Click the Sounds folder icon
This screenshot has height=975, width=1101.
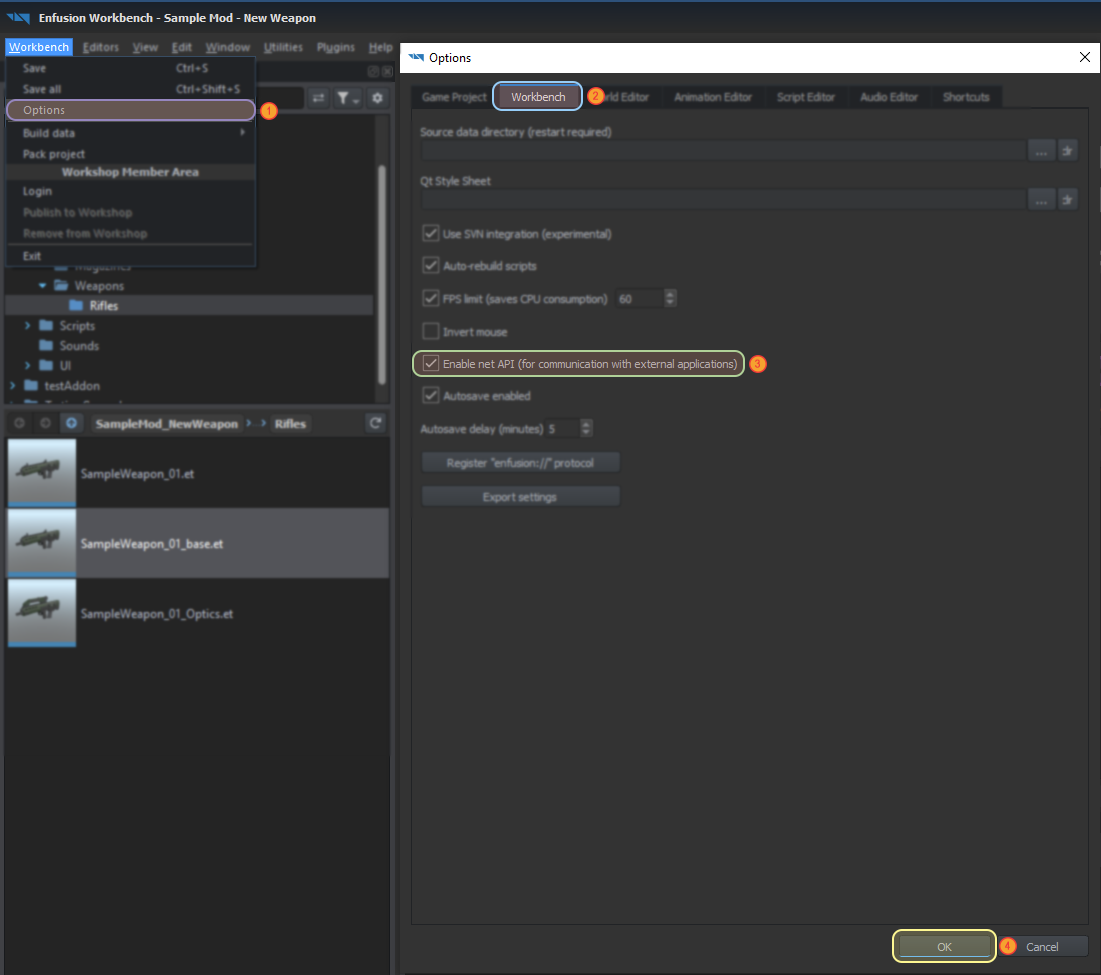point(46,345)
